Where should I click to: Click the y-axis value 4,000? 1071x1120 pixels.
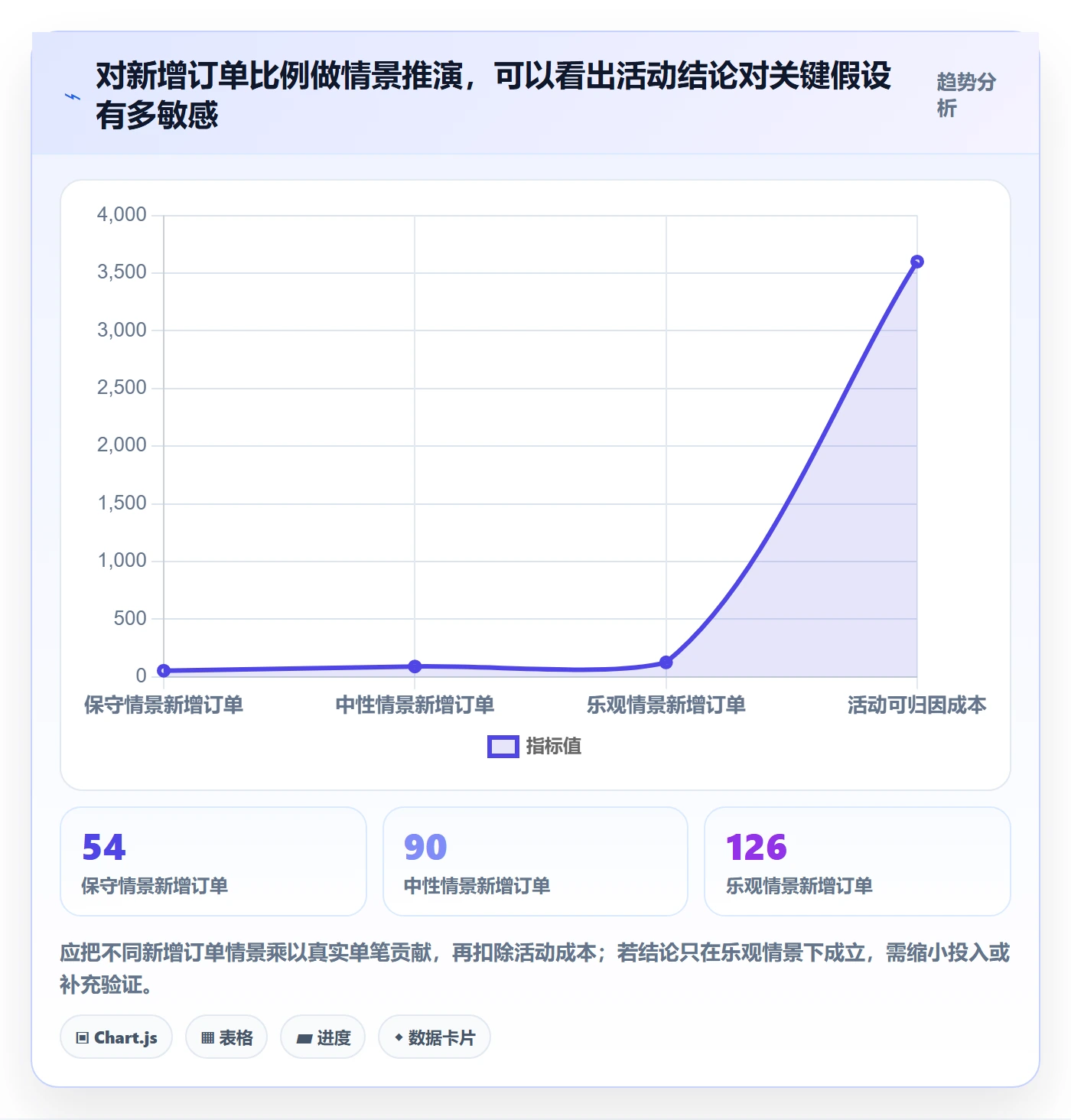pos(122,214)
